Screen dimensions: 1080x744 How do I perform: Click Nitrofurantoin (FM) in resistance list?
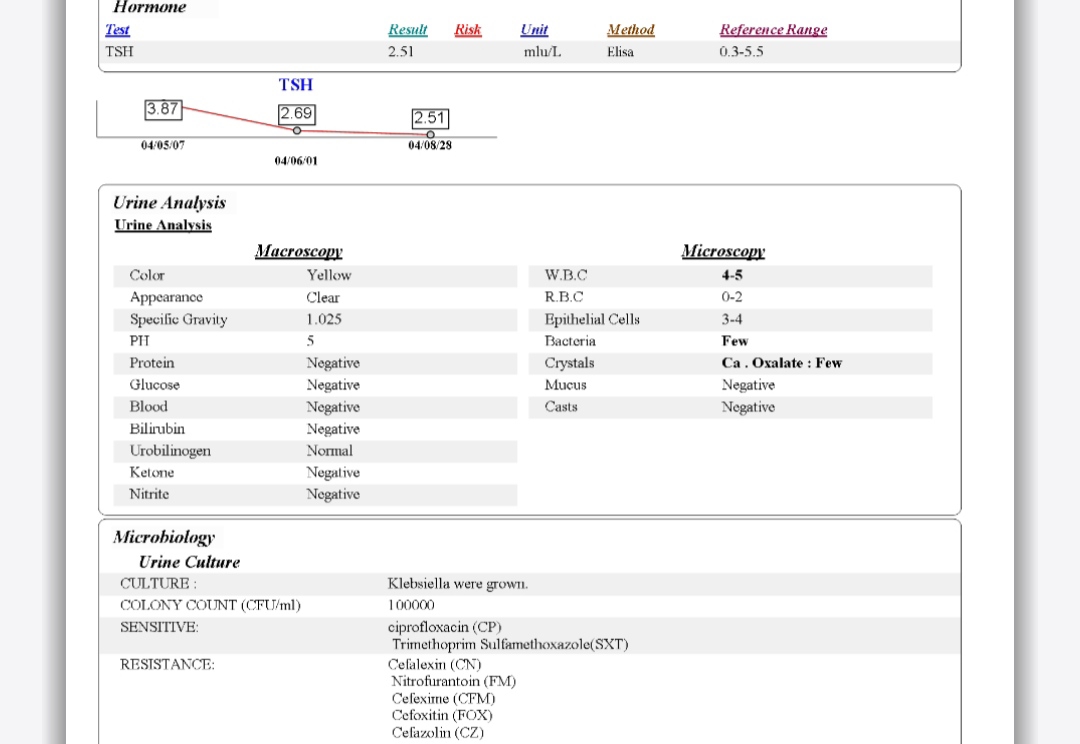pyautogui.click(x=453, y=681)
